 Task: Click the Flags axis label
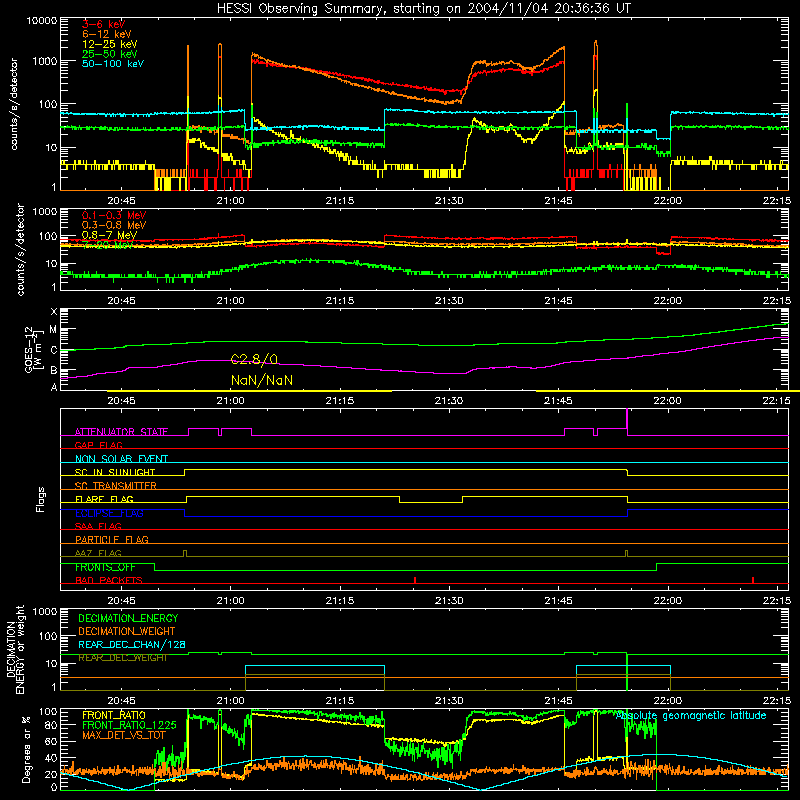coord(40,499)
